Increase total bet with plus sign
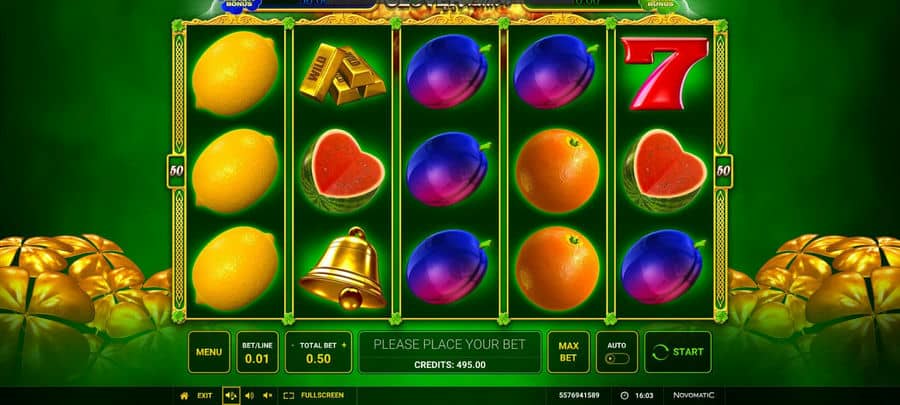Screen dimensions: 900x405 pos(344,345)
